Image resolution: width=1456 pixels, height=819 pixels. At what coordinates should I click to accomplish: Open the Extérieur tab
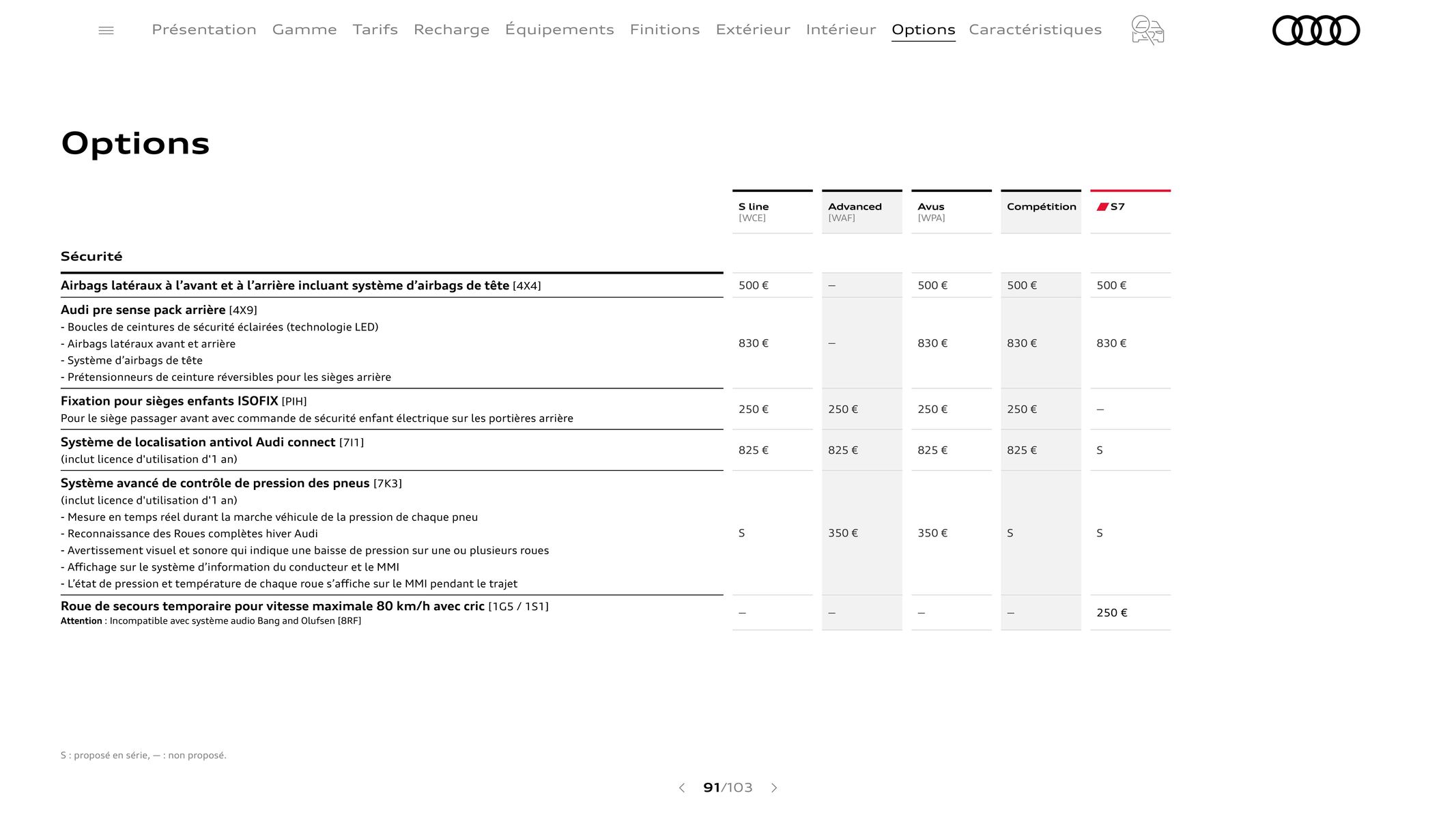[x=753, y=29]
